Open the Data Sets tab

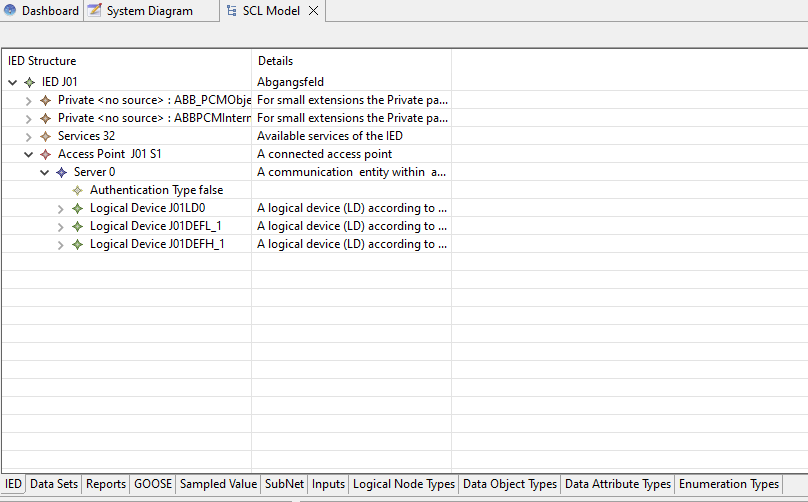tap(54, 484)
